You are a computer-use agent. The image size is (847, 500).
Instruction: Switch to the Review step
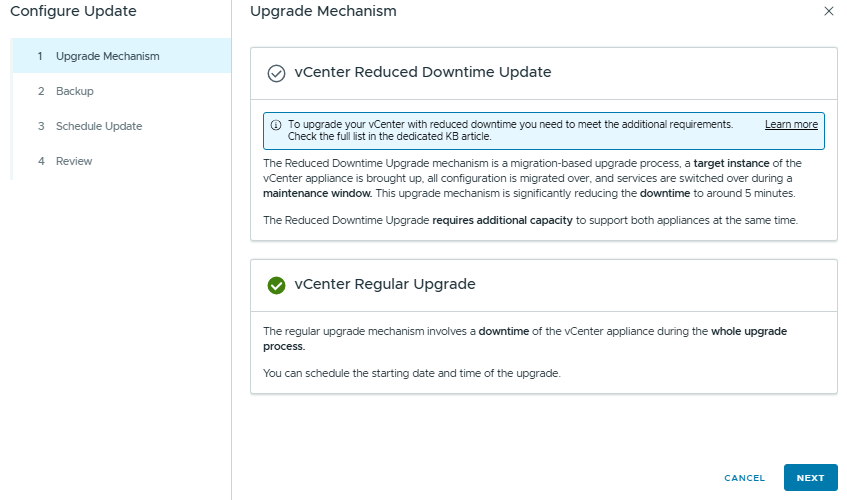[74, 161]
